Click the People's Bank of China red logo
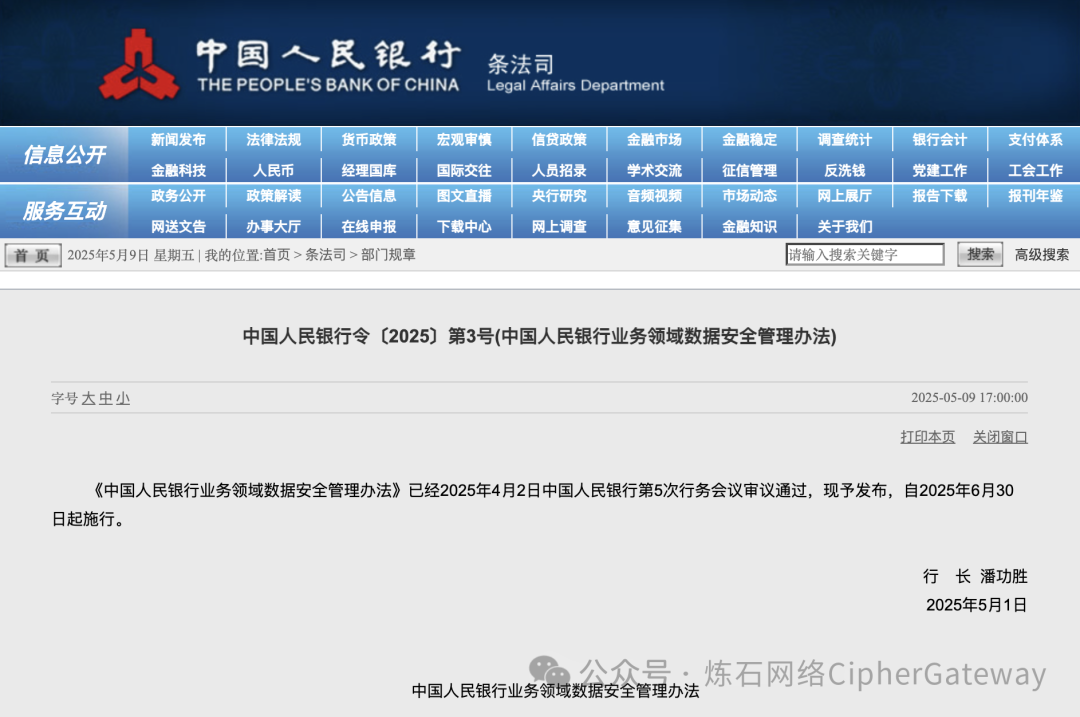 [x=139, y=65]
